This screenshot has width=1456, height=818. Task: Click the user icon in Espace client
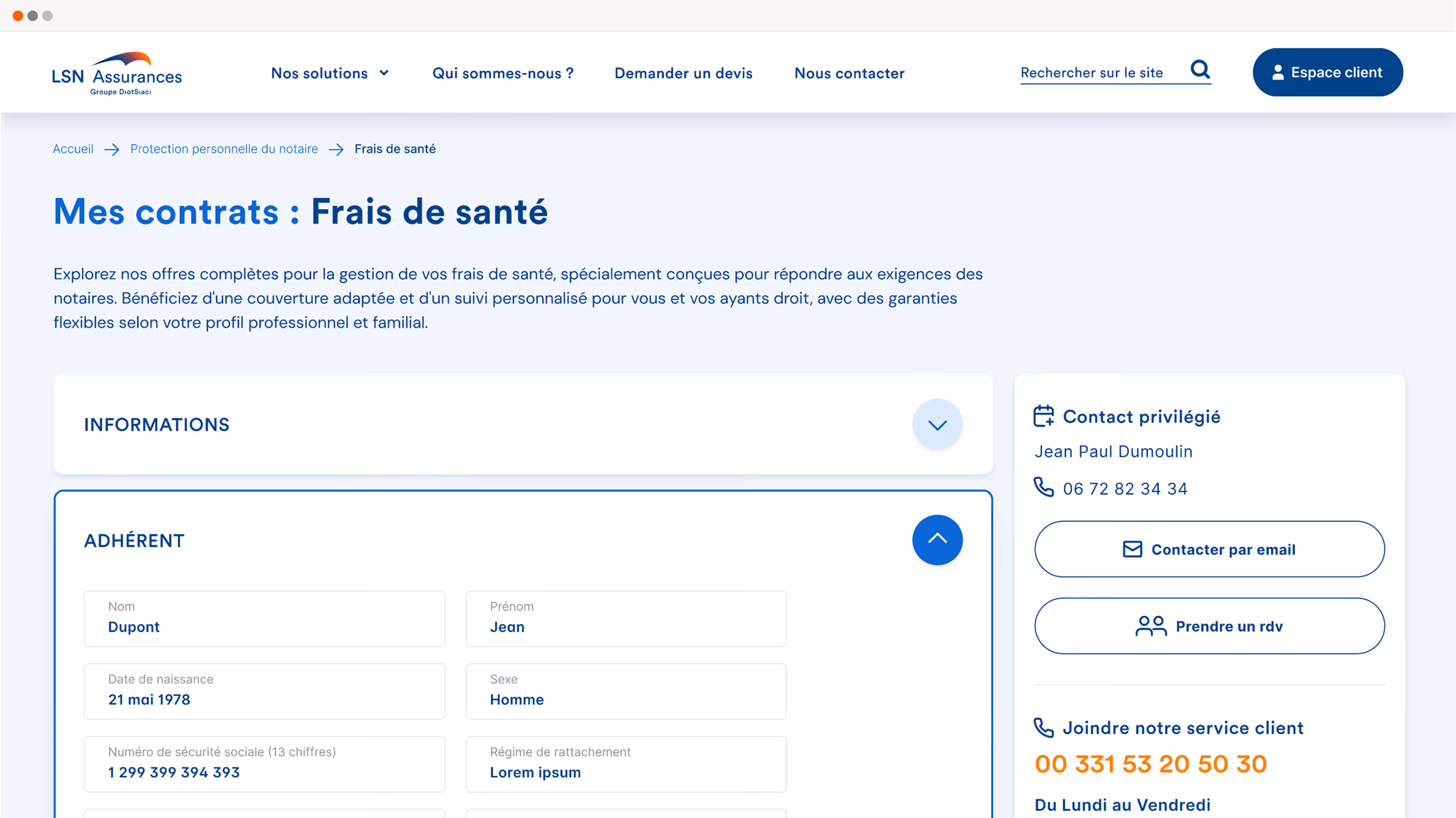pyautogui.click(x=1277, y=72)
